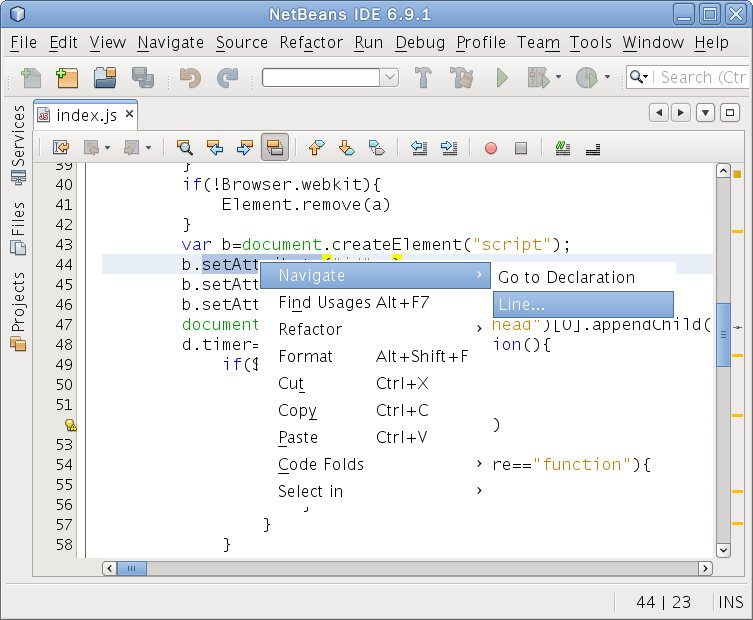Maximize the editor window button
This screenshot has width=753, height=620.
pyautogui.click(x=729, y=113)
